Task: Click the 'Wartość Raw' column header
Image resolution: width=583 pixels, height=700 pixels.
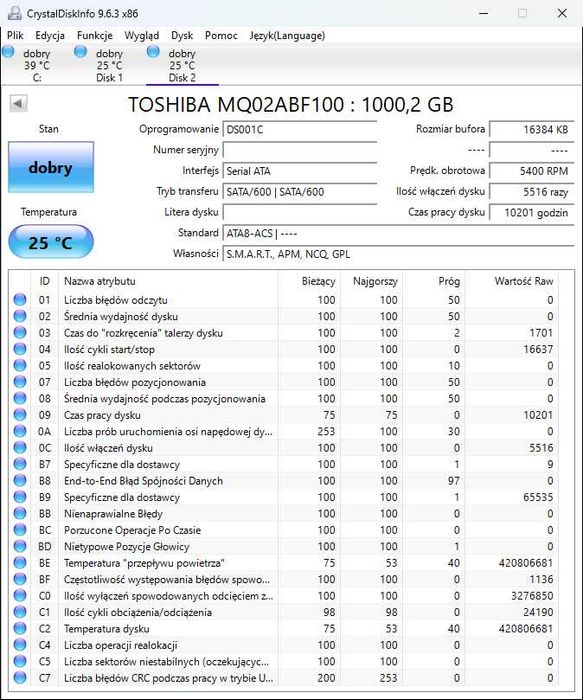Action: point(512,281)
